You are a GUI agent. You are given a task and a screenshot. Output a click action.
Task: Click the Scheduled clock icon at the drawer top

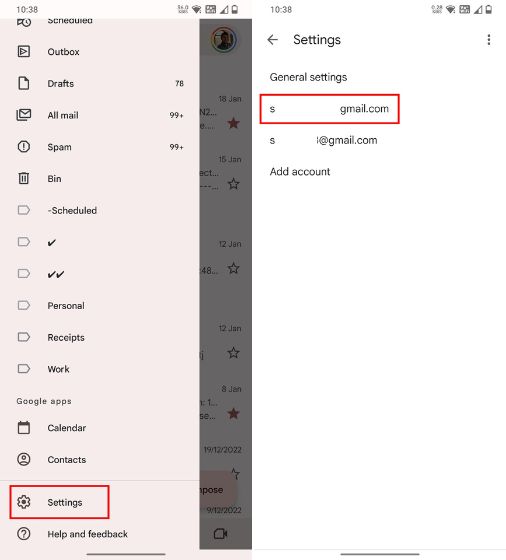pyautogui.click(x=24, y=22)
